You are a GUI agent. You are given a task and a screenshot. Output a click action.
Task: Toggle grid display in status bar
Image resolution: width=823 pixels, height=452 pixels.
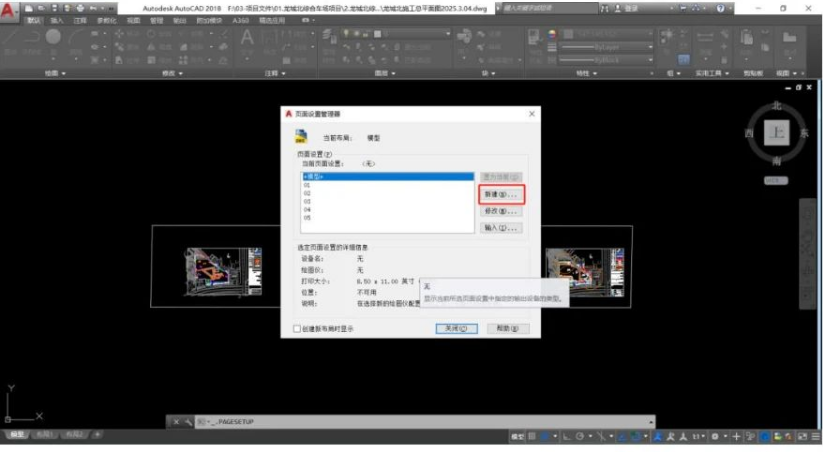[x=532, y=436]
